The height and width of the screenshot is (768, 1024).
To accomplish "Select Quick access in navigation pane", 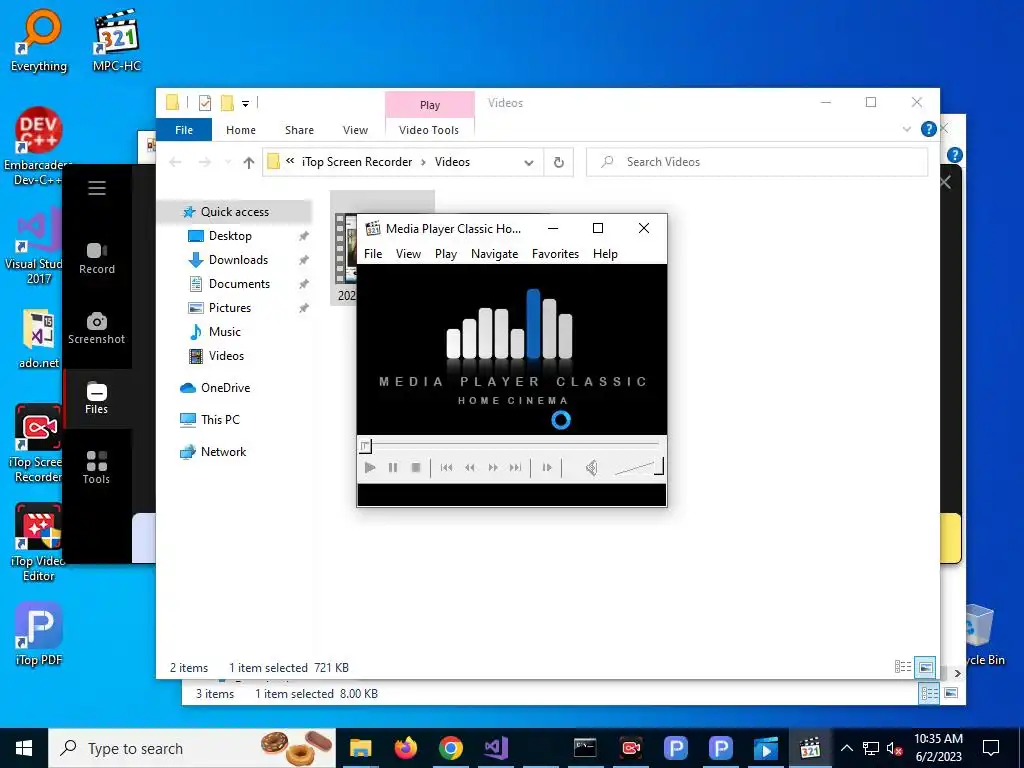I will click(234, 212).
